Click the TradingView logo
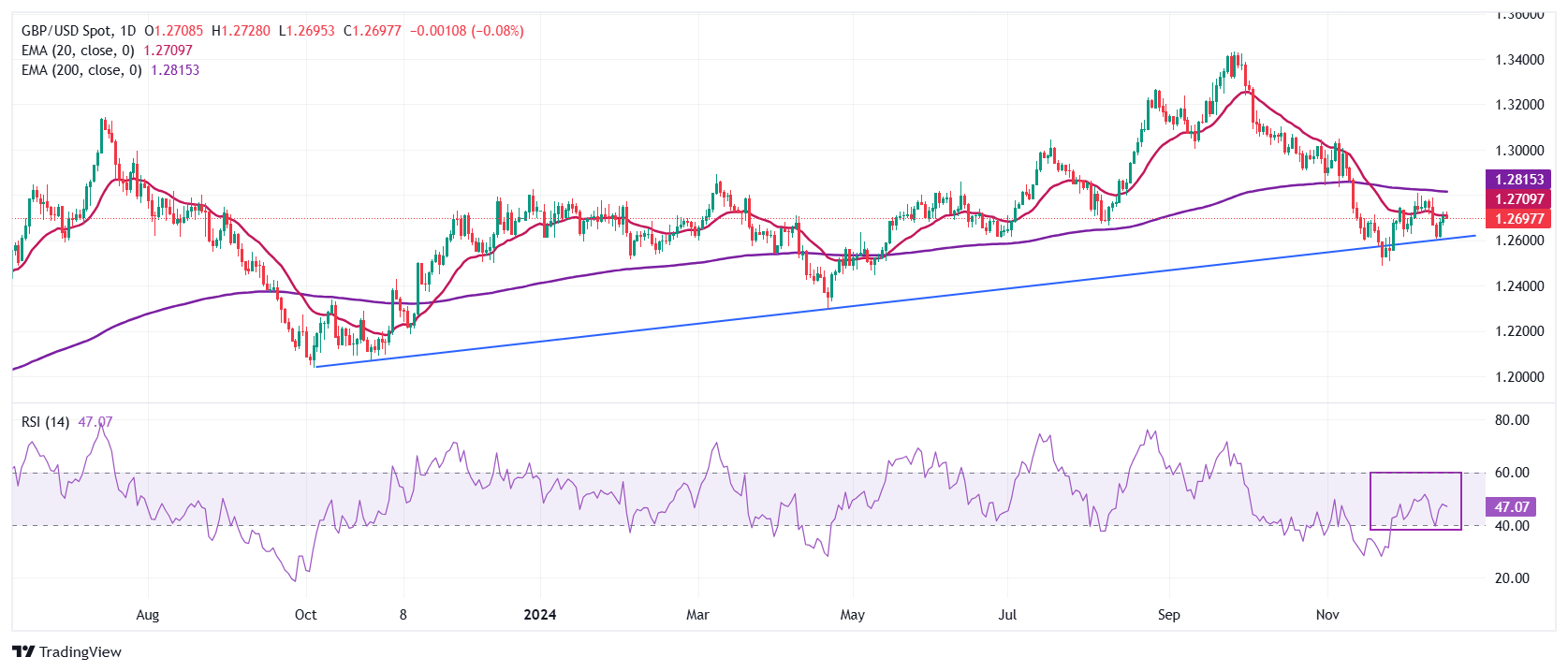The width and height of the screenshot is (1568, 672). click(67, 651)
